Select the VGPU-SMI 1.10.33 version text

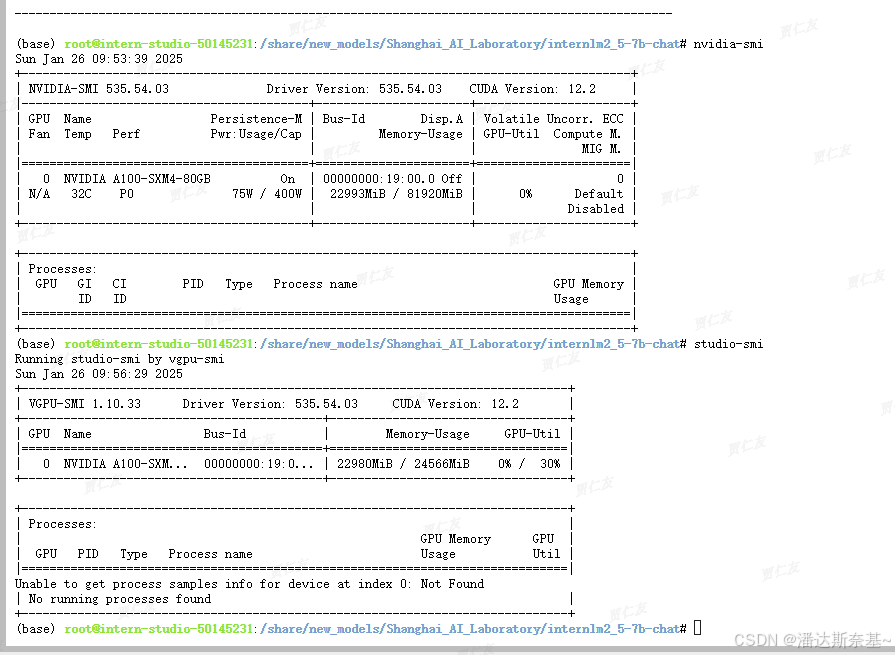(x=84, y=404)
